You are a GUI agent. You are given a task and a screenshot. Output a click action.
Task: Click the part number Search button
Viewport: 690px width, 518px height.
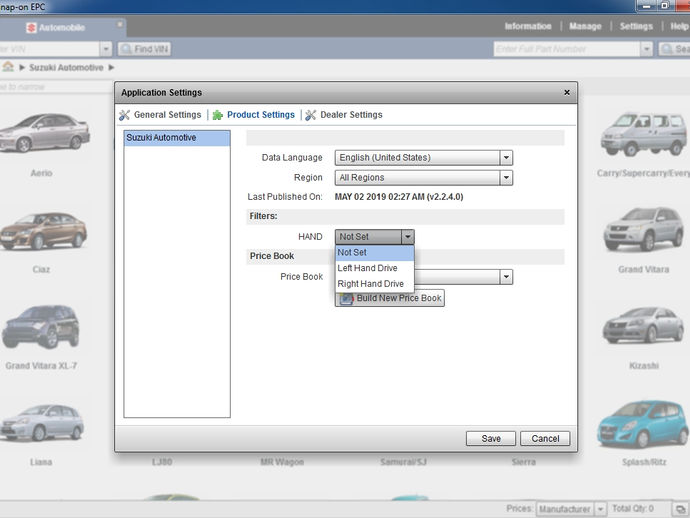coord(674,49)
